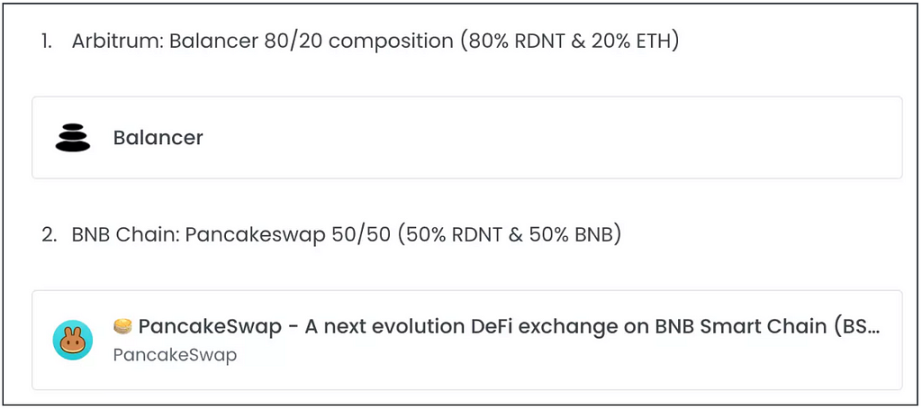
Task: Click the Balancer stacked stones logo
Action: (x=73, y=138)
